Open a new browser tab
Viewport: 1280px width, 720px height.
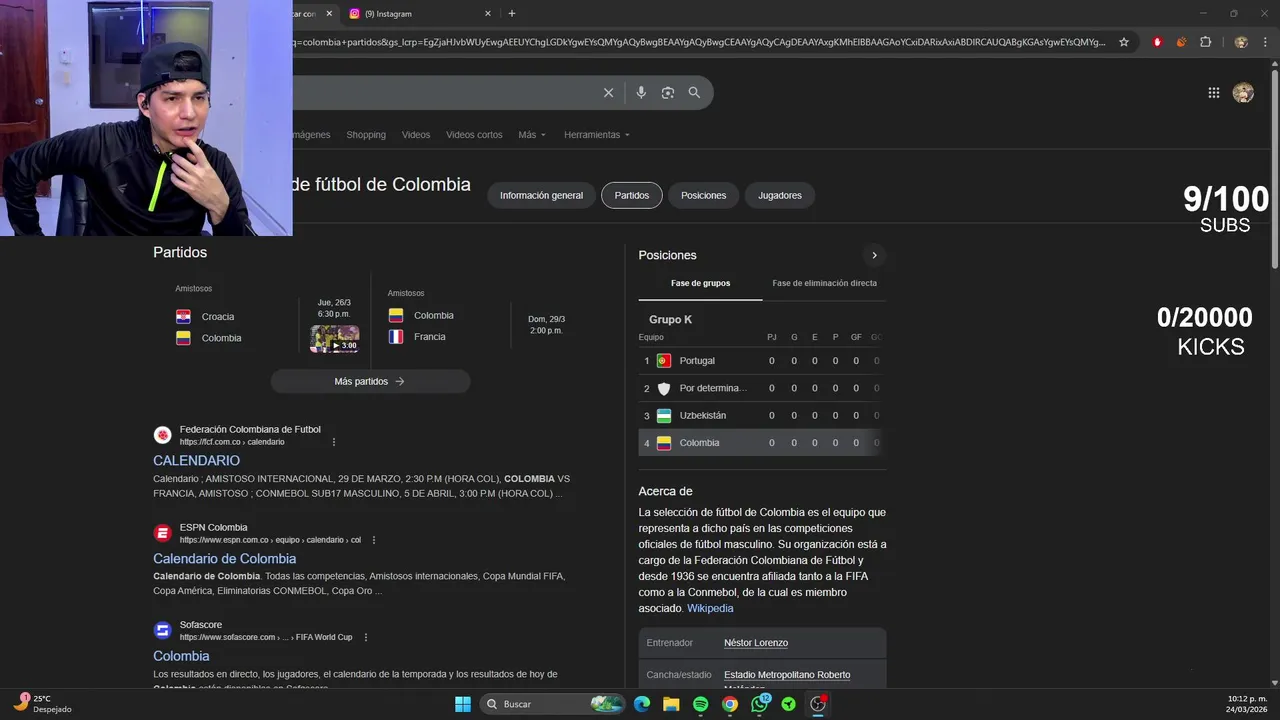[x=512, y=14]
